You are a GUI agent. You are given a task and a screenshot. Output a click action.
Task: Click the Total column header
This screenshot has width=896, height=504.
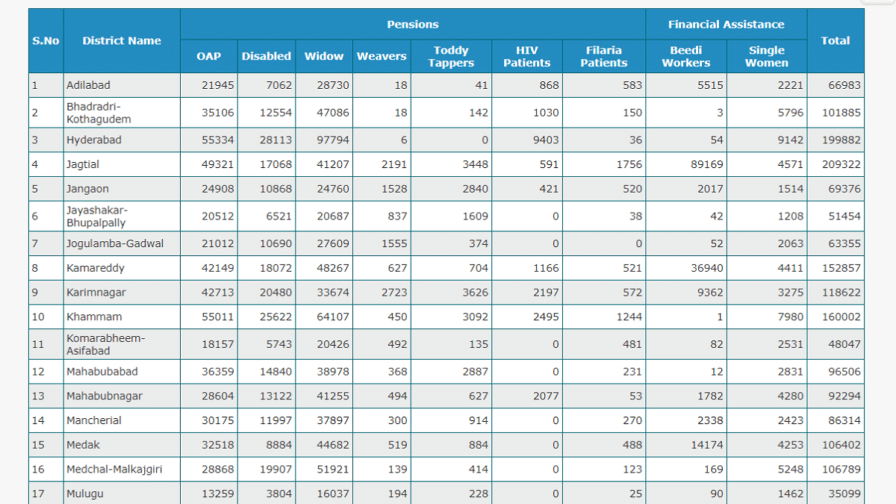835,41
